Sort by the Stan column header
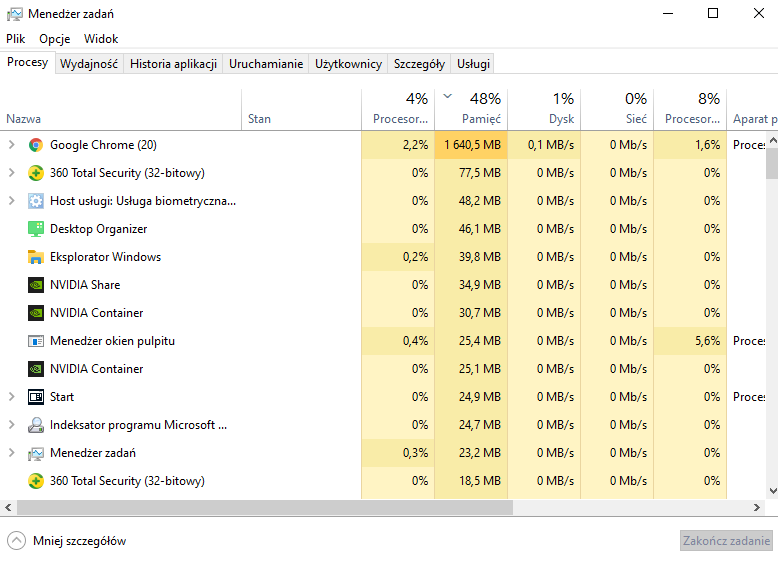This screenshot has width=778, height=562. click(x=302, y=110)
